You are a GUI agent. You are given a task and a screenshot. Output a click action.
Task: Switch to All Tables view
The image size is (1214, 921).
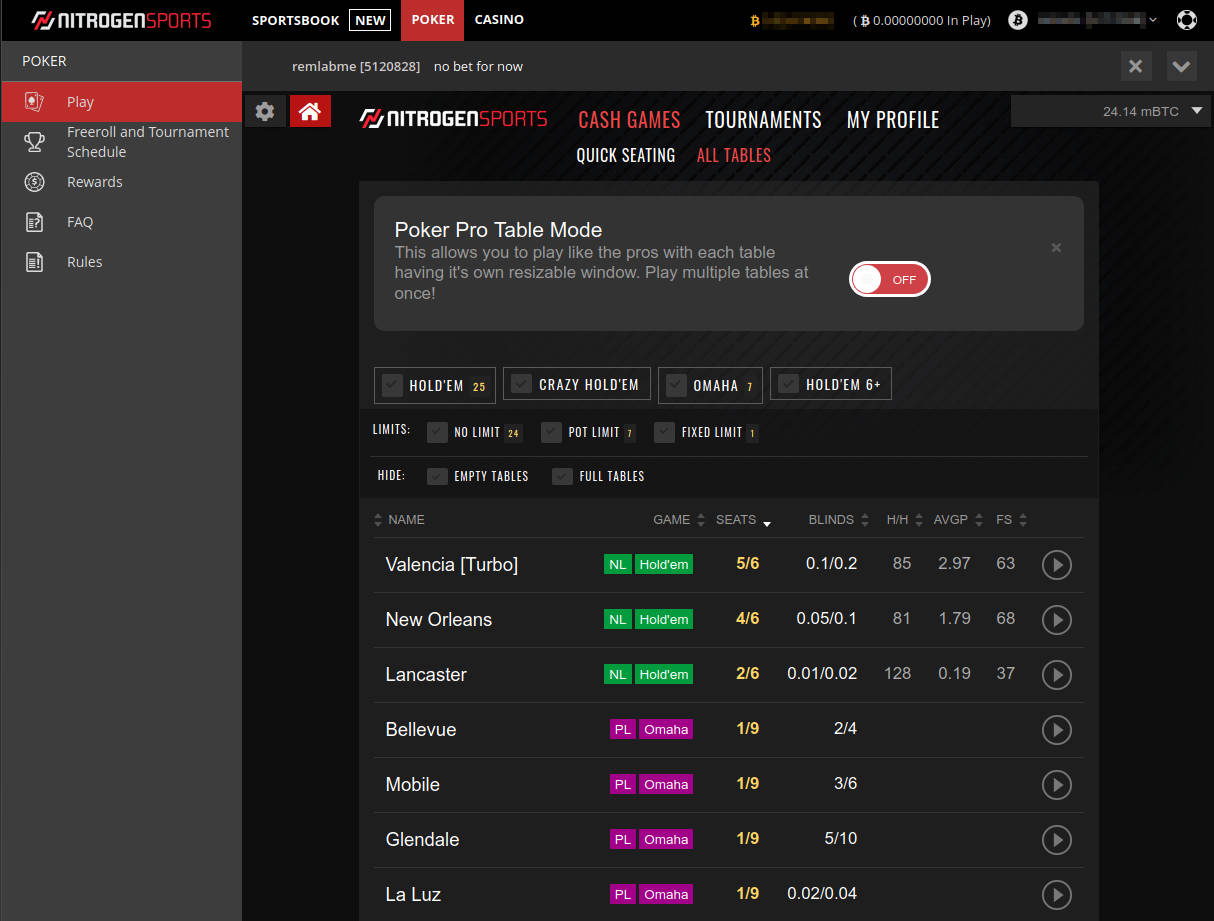[734, 155]
